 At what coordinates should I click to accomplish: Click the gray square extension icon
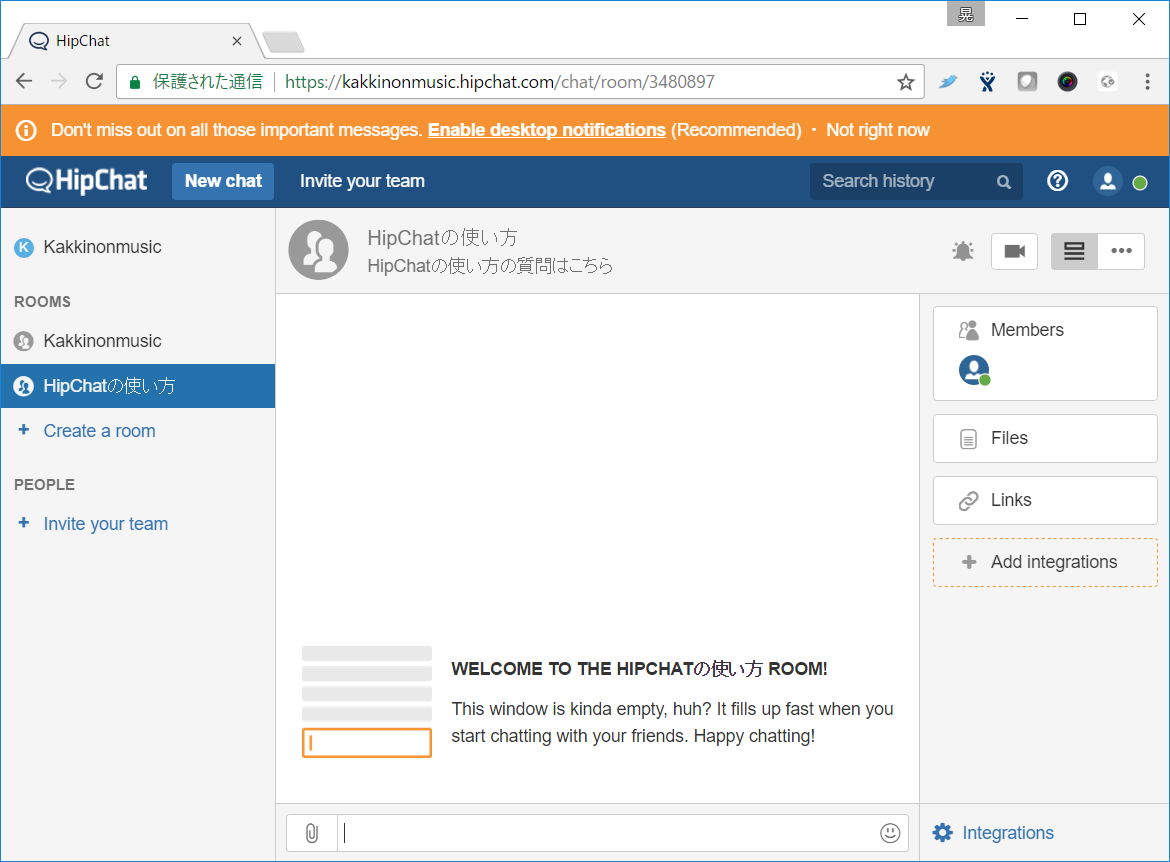(1027, 82)
